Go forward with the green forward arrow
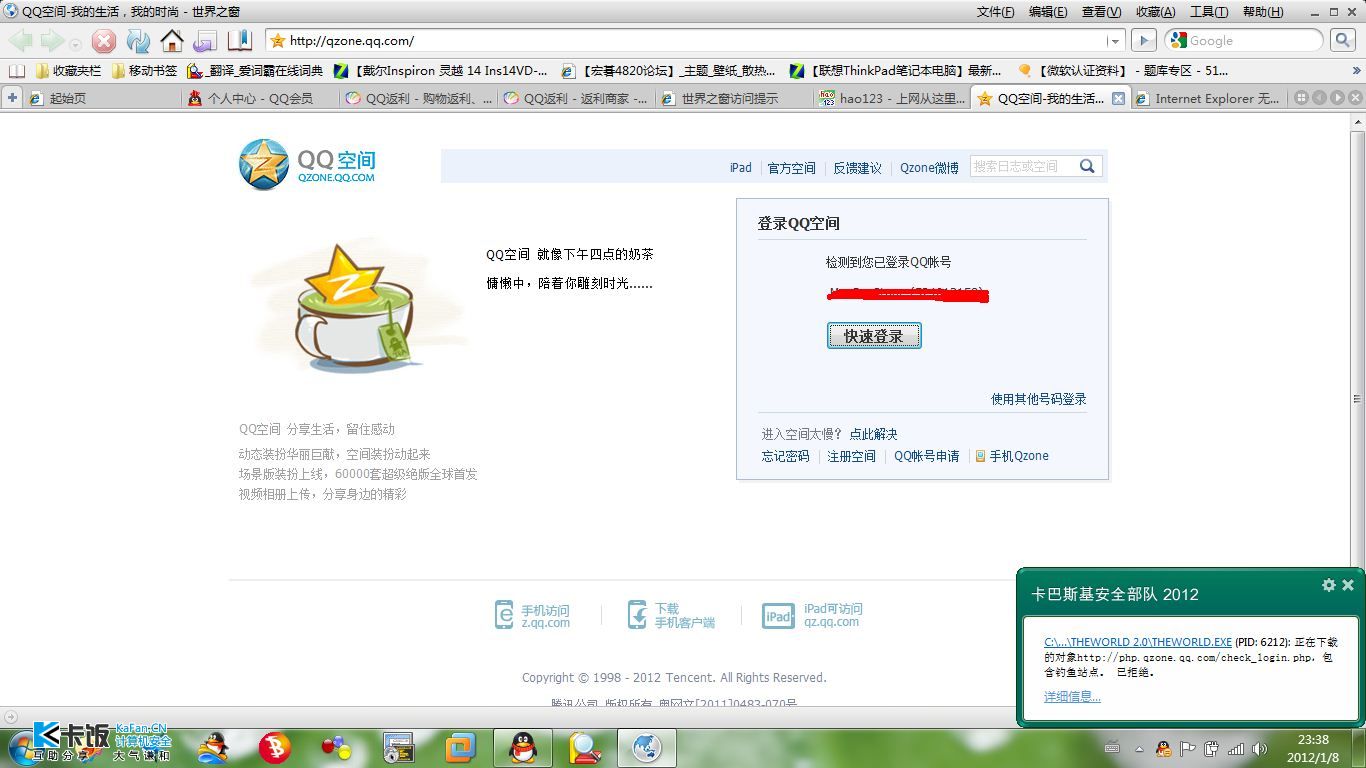 coord(52,41)
